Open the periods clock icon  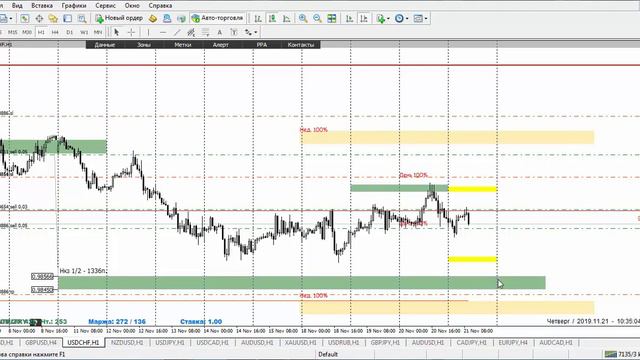coord(399,18)
